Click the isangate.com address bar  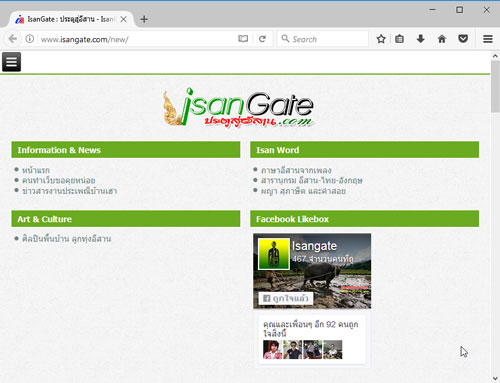click(138, 39)
